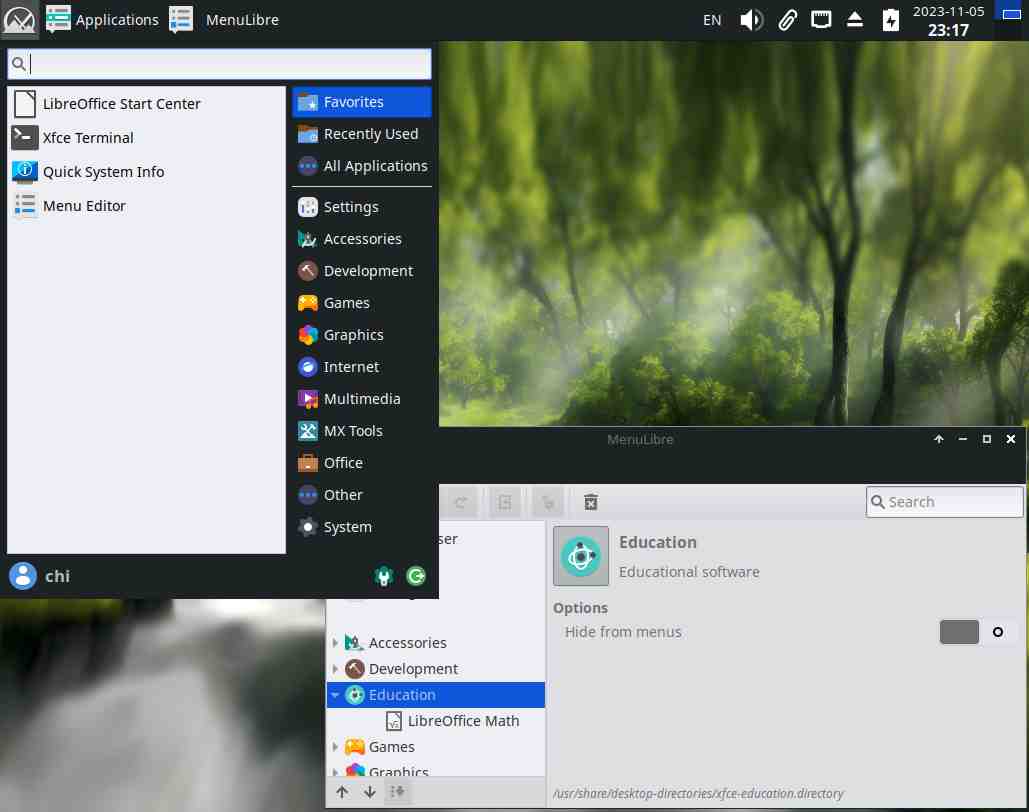Click the redo arrow in MenuLibre toolbar
Screen dimensions: 1029x812
[461, 503]
